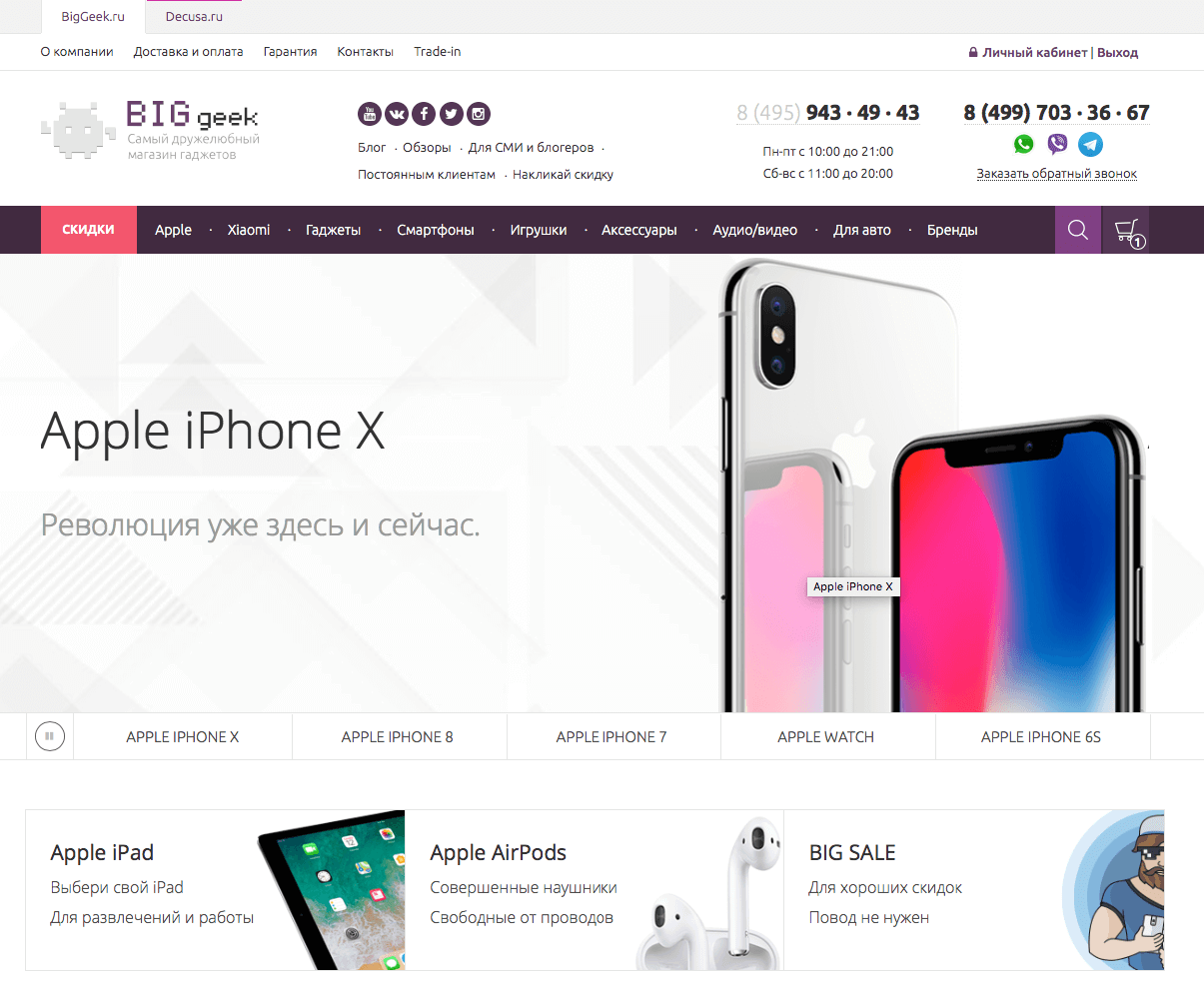Contact via Viber icon
Image resolution: width=1204 pixels, height=994 pixels.
(x=1057, y=144)
